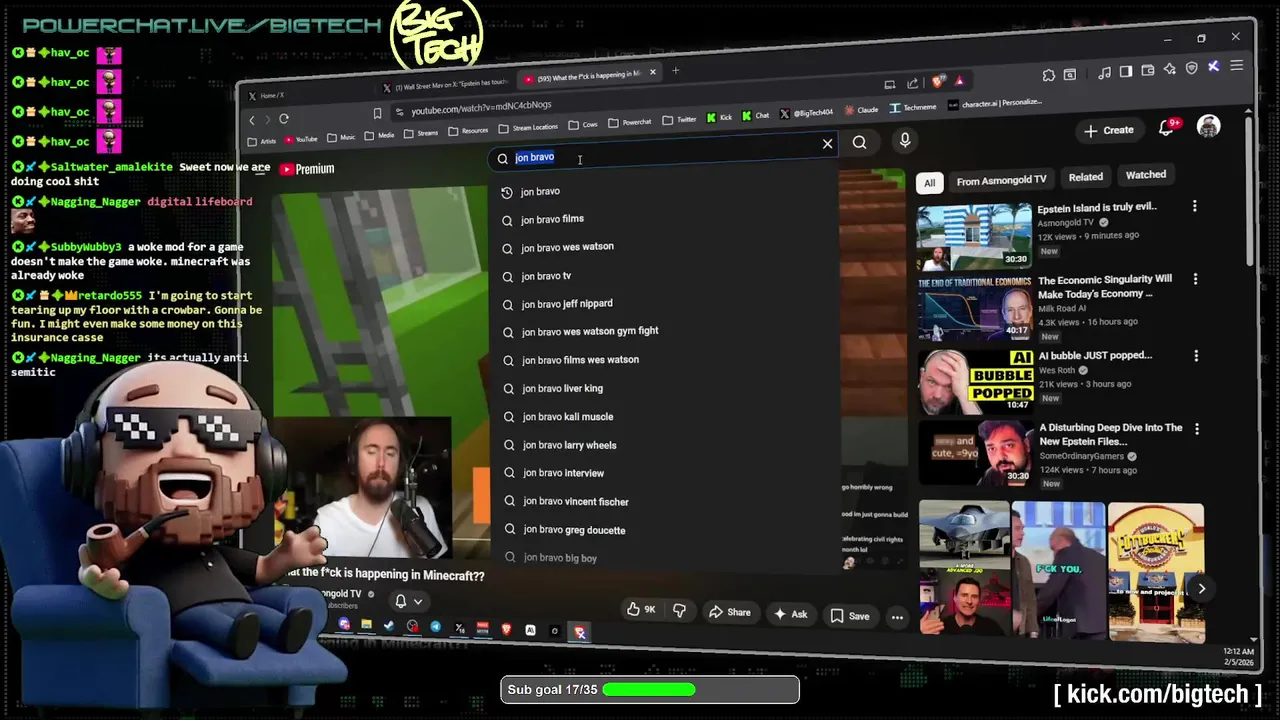Click the YouTube search magnifier button
The width and height of the screenshot is (1280, 720).
pos(859,143)
